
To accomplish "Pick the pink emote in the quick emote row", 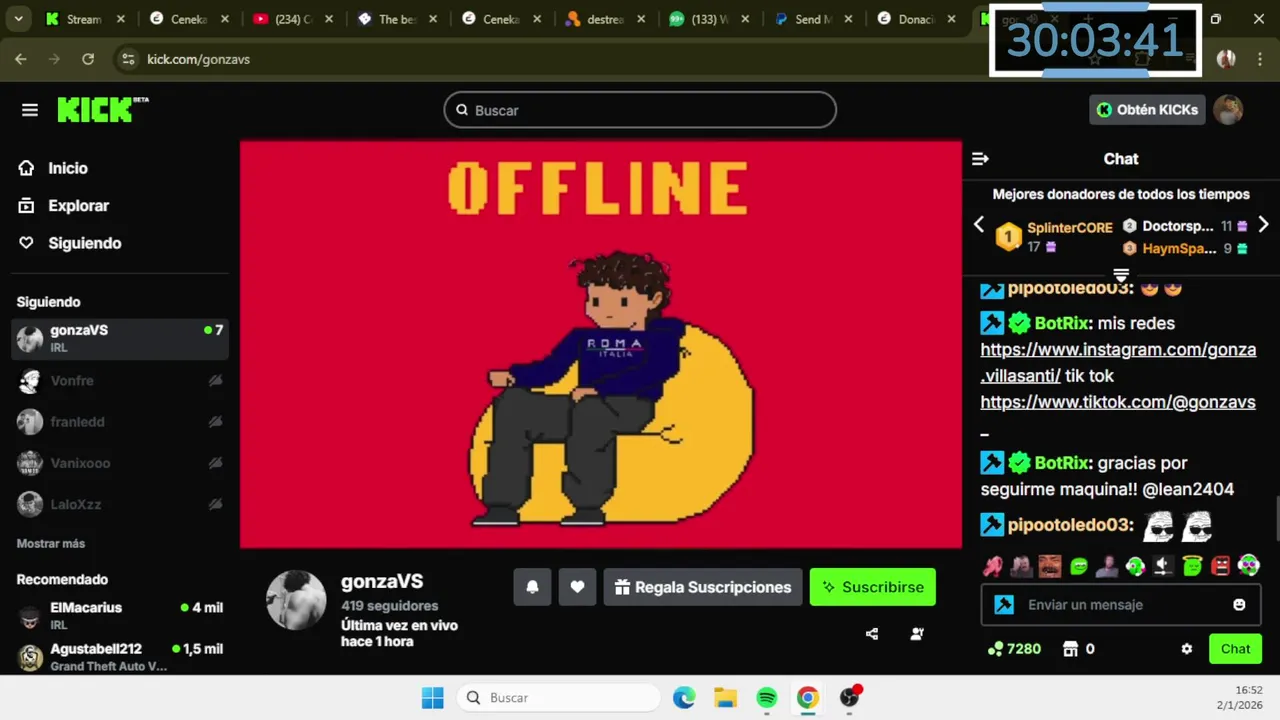I will 992,566.
